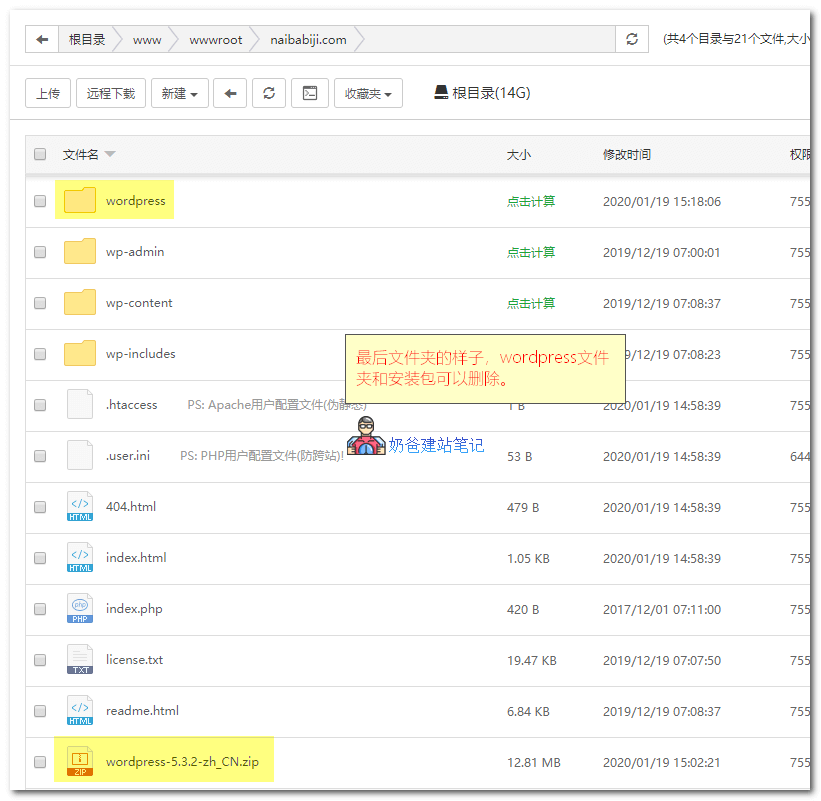Screen dimensions: 821x801
Task: Click the back arrow in the path bar
Action: (x=42, y=40)
